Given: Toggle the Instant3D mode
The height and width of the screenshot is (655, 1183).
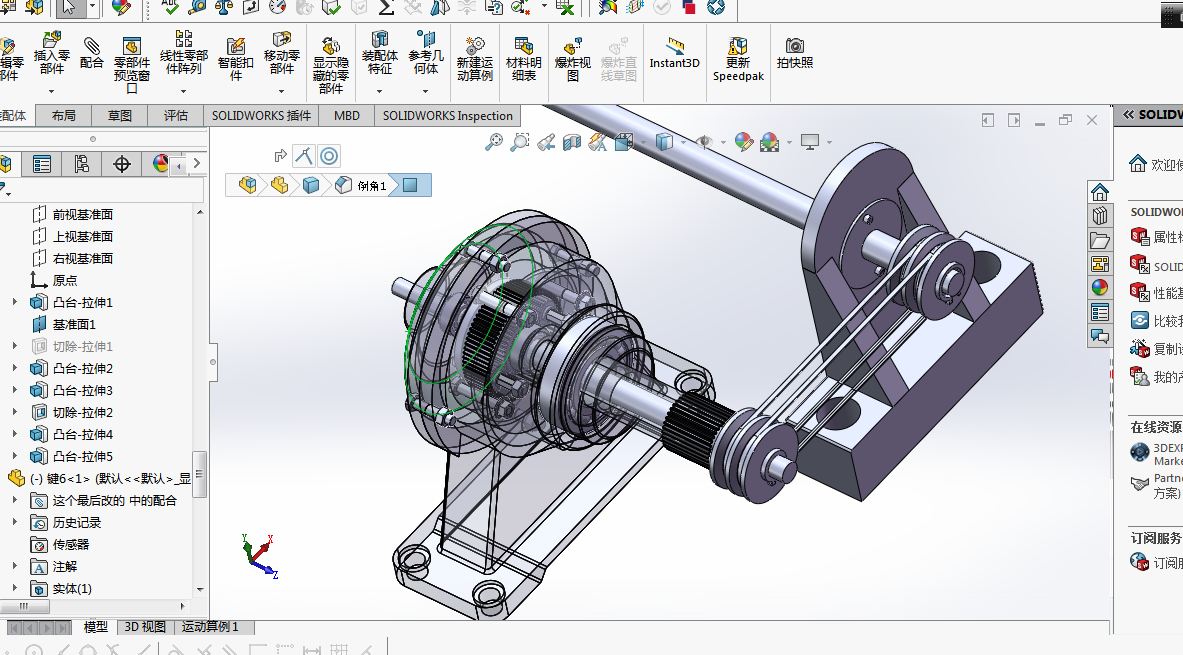Looking at the screenshot, I should pos(674,53).
